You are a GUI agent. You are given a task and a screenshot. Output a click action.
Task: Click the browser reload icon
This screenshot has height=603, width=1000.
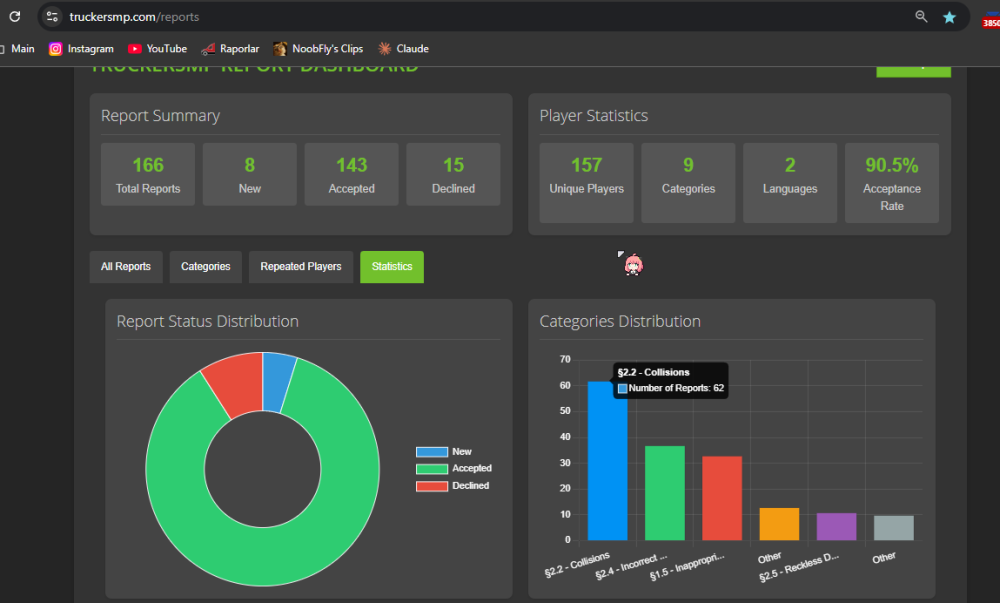point(15,17)
